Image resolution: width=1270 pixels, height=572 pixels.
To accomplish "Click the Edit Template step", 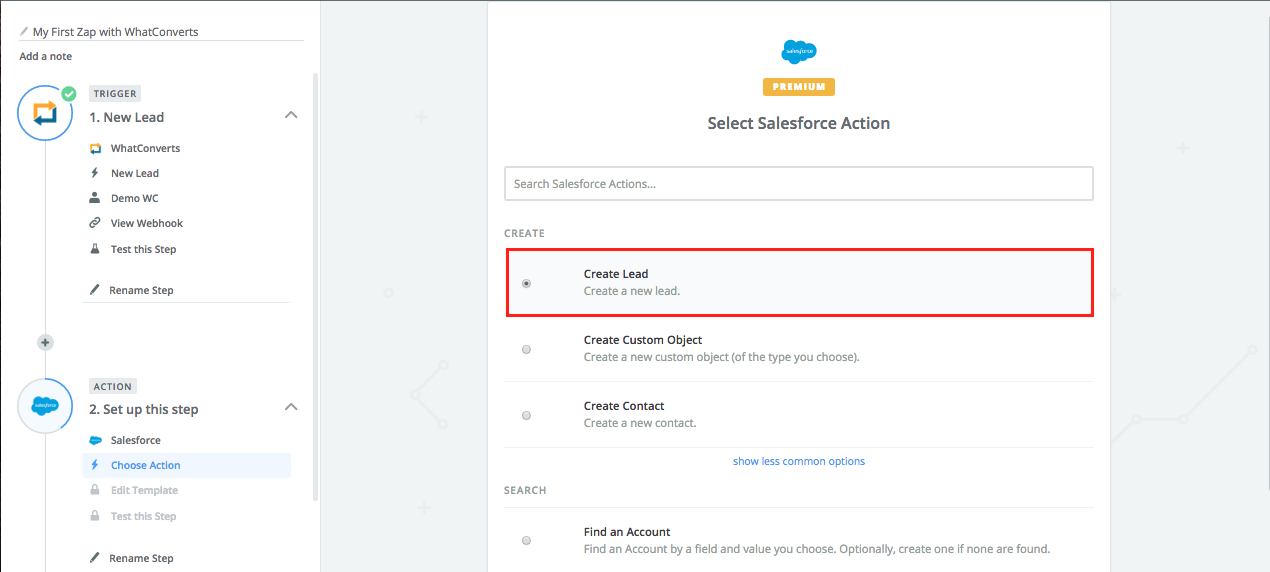I will (x=144, y=490).
